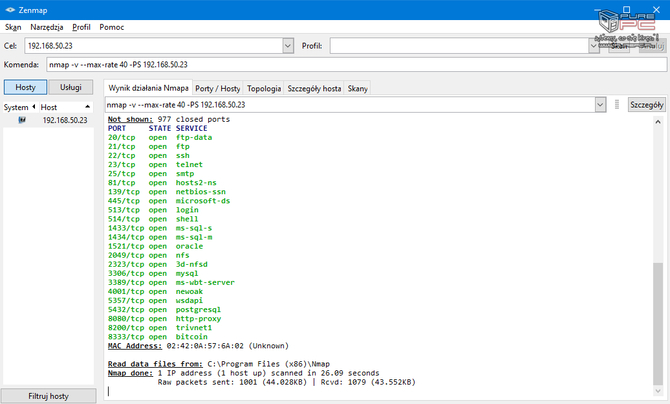The image size is (670, 404).
Task: Click the 4001/tcp newoak line
Action: point(156,291)
